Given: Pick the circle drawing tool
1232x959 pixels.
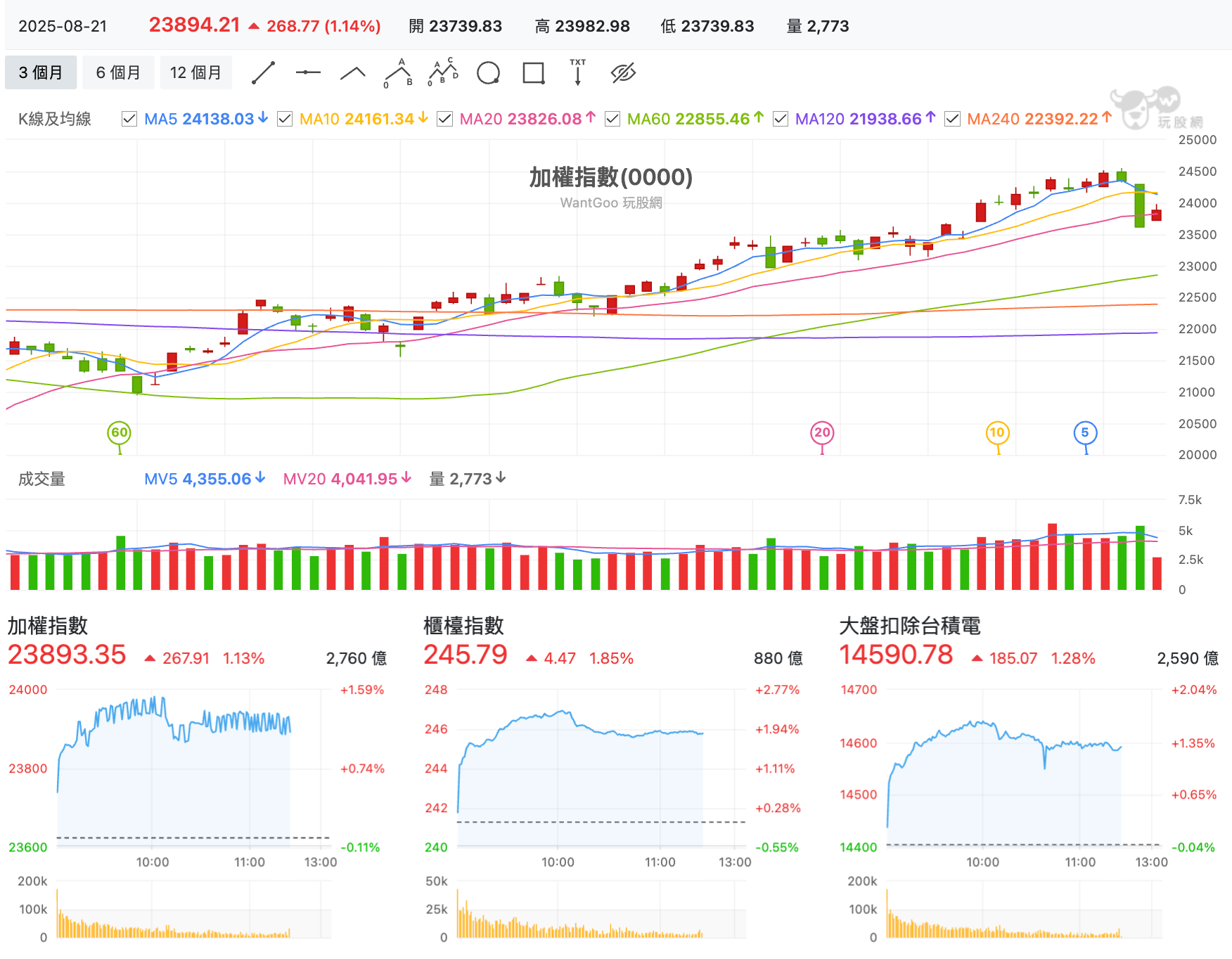Looking at the screenshot, I should click(488, 72).
